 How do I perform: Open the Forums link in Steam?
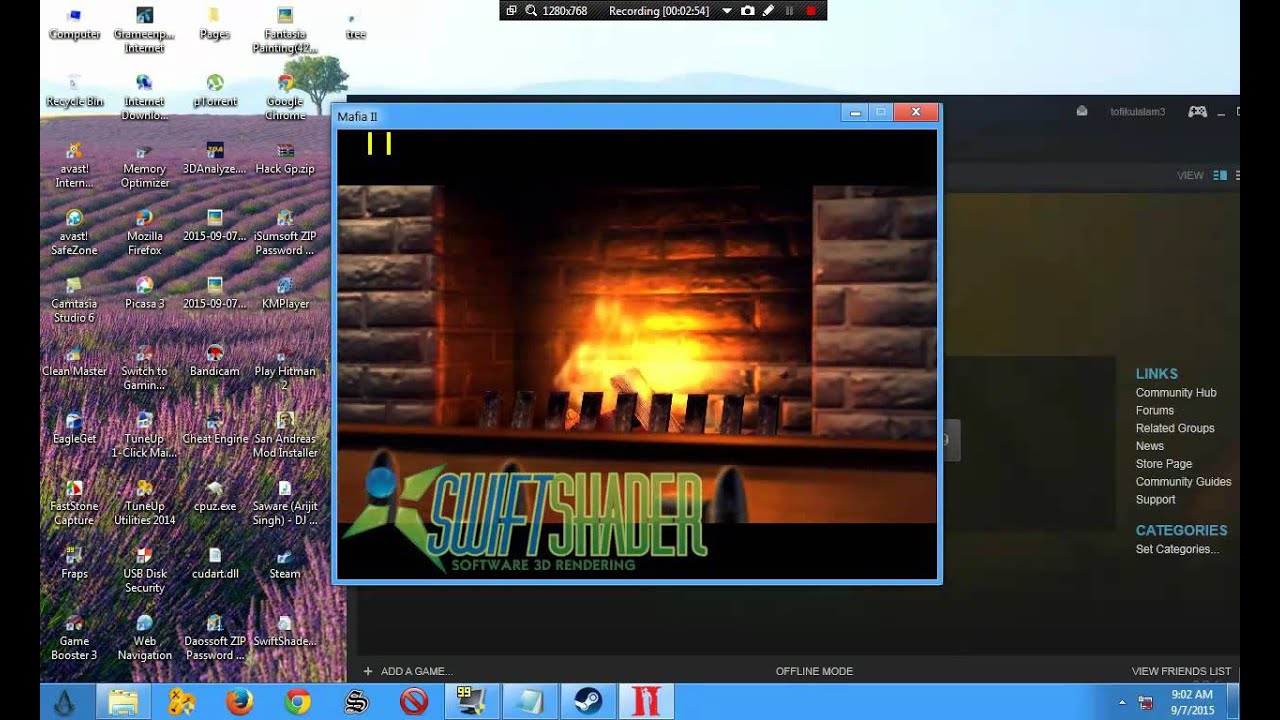[1155, 410]
